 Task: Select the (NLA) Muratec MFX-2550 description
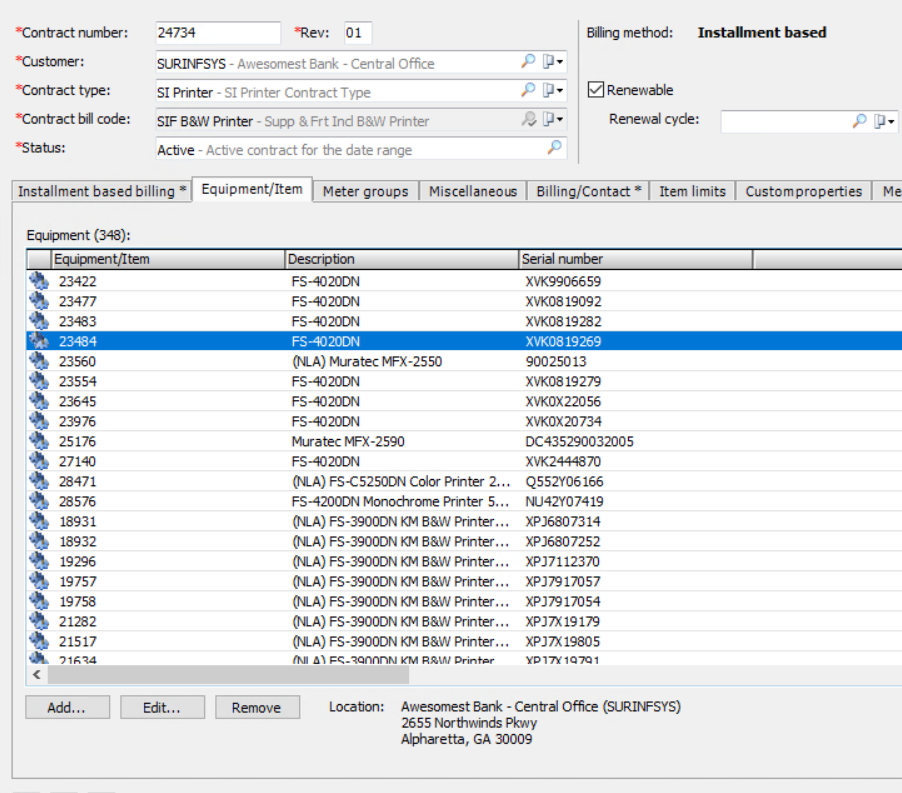click(367, 361)
